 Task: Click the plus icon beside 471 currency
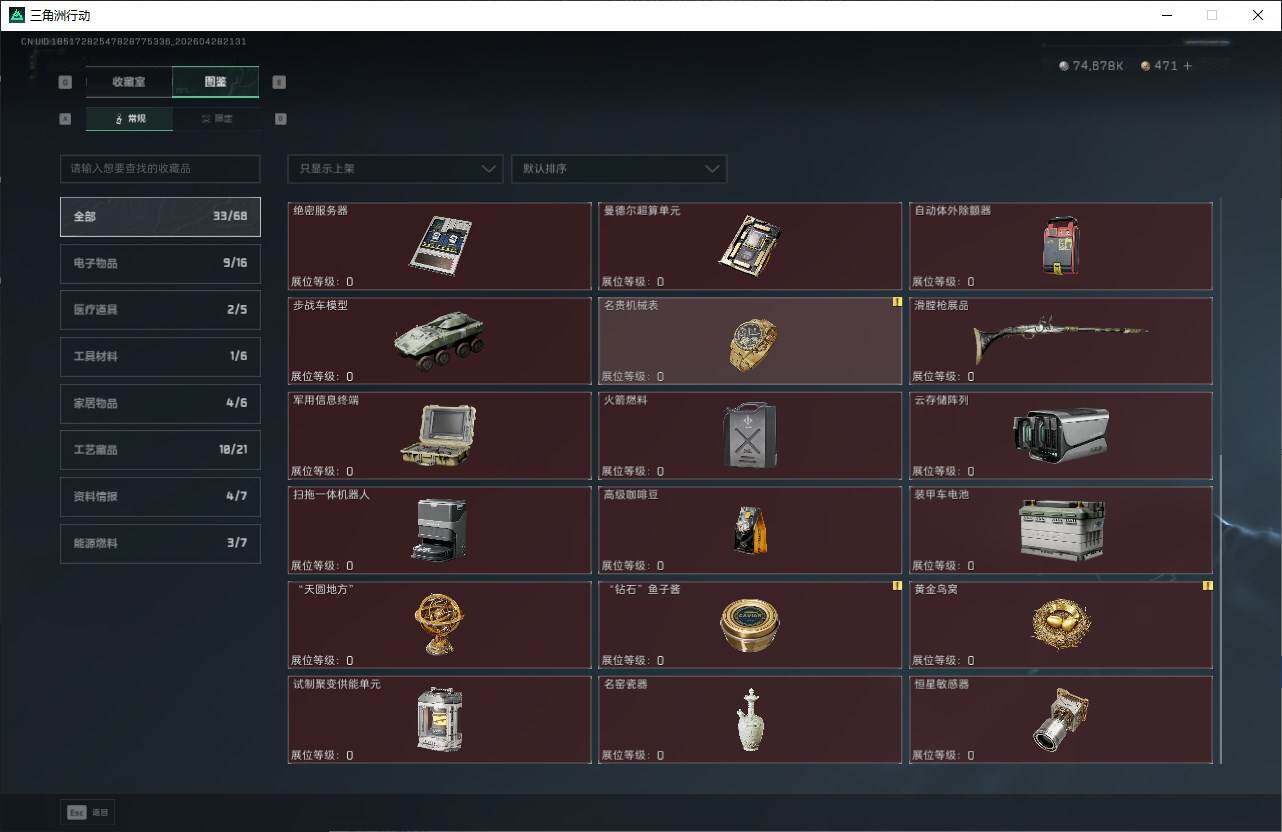tap(1188, 66)
